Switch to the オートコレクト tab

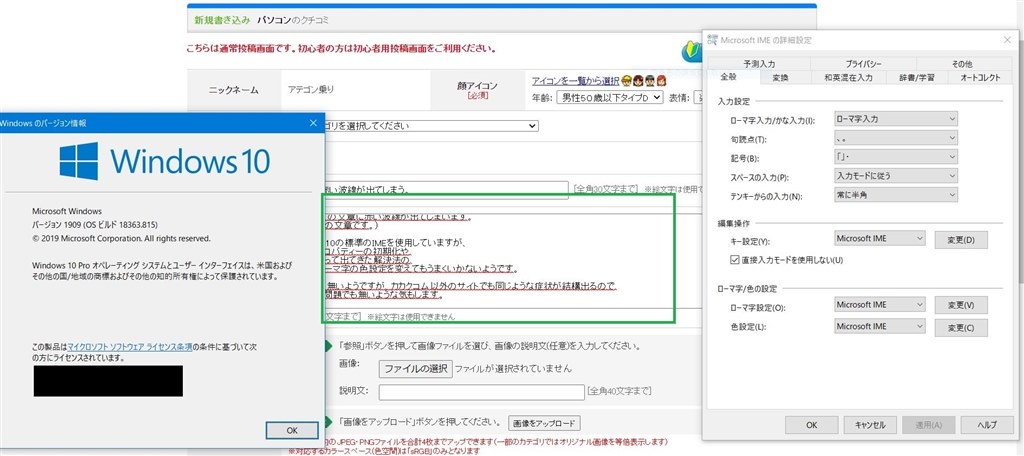tap(980, 78)
